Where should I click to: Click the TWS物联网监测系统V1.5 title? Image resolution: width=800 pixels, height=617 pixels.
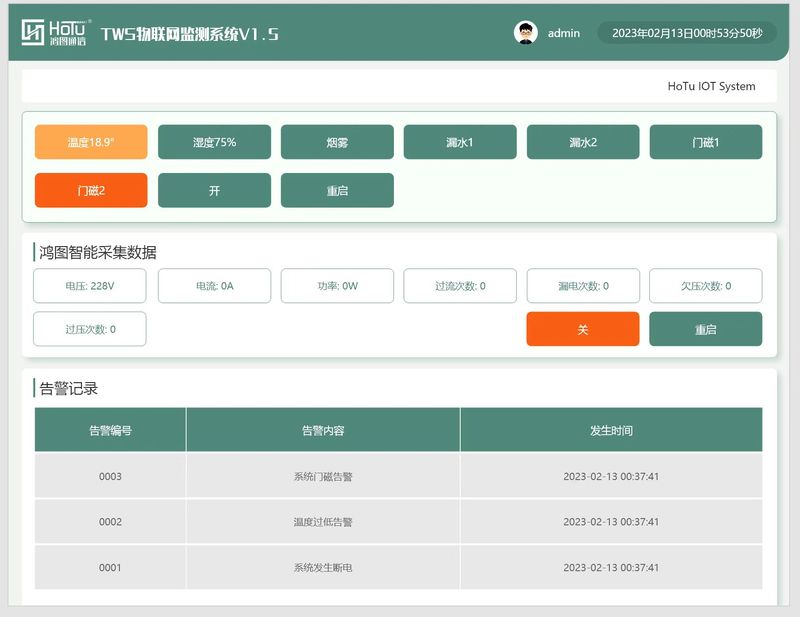(x=190, y=34)
